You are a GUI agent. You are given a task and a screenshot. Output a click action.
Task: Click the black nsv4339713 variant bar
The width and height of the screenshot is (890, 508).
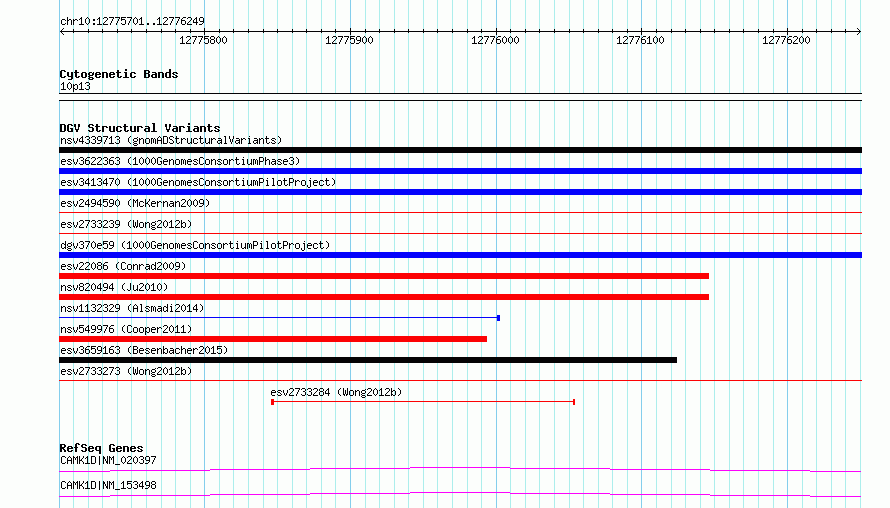pyautogui.click(x=460, y=150)
